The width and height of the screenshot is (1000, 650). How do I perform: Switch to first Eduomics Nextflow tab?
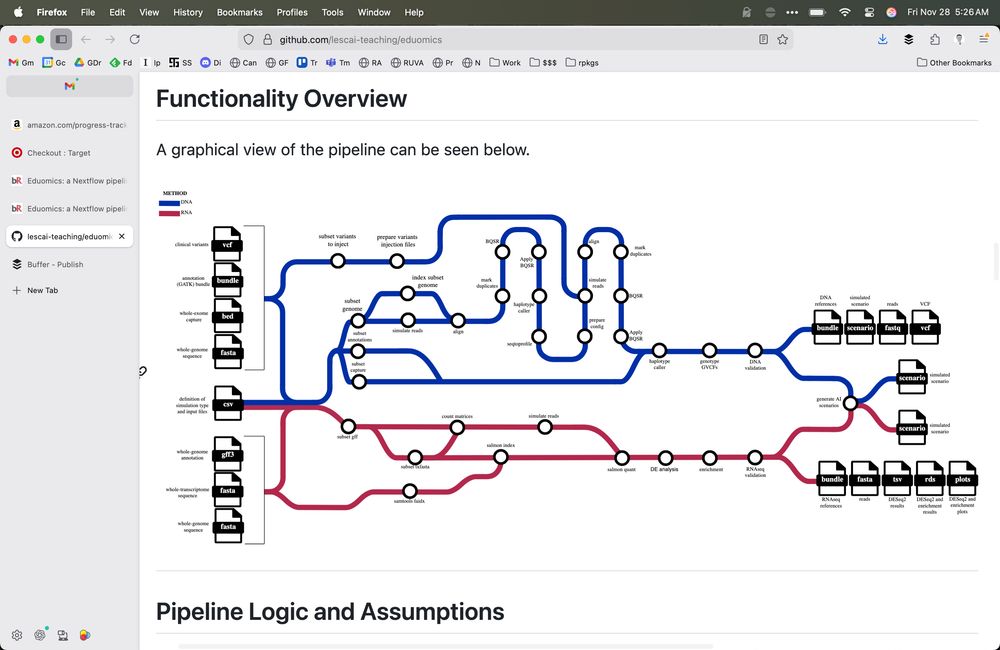coord(70,181)
